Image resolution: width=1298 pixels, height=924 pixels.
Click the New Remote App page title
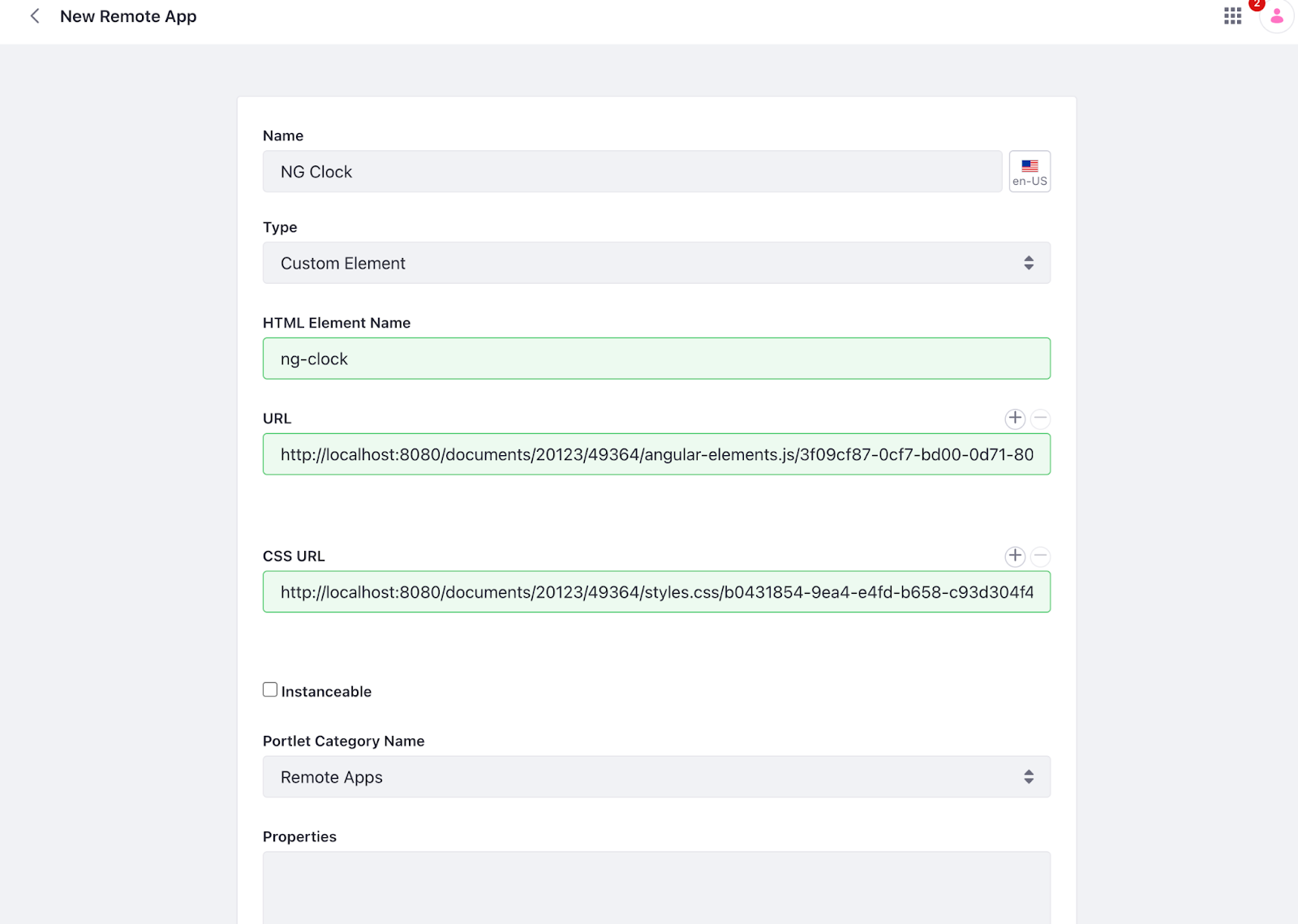pos(128,16)
